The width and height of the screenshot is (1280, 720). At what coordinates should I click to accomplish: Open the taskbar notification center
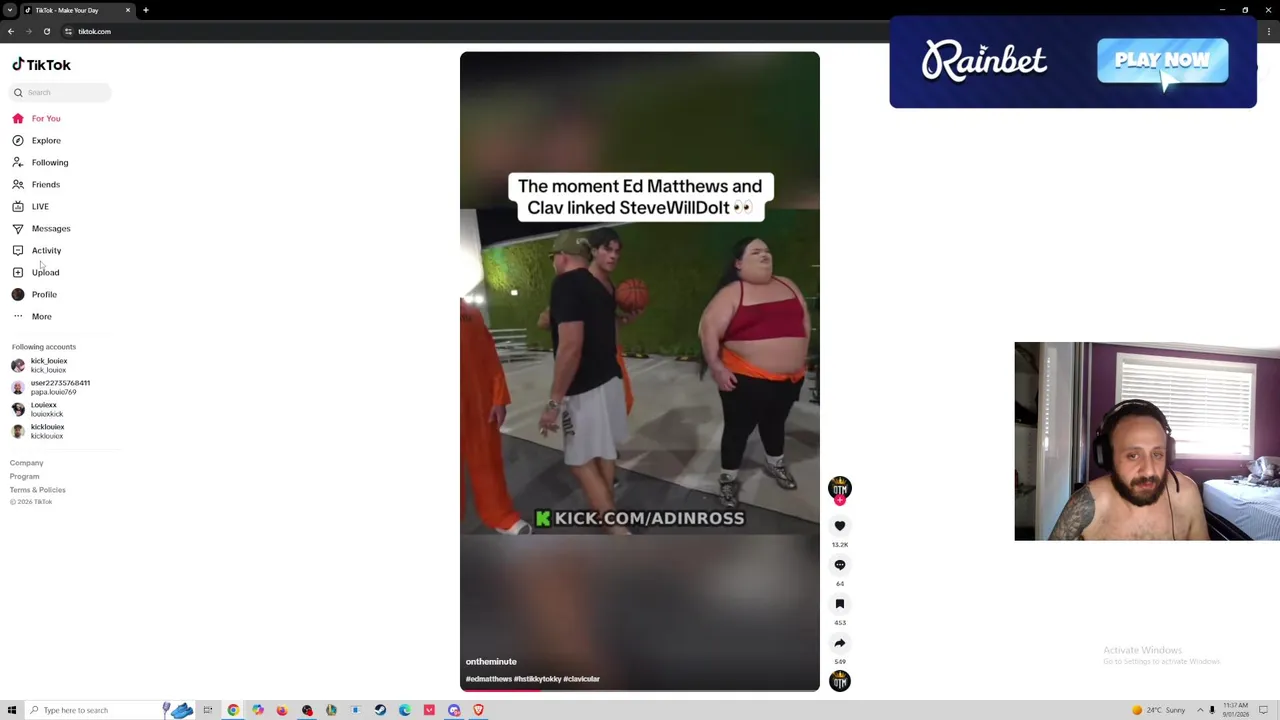click(x=1264, y=710)
